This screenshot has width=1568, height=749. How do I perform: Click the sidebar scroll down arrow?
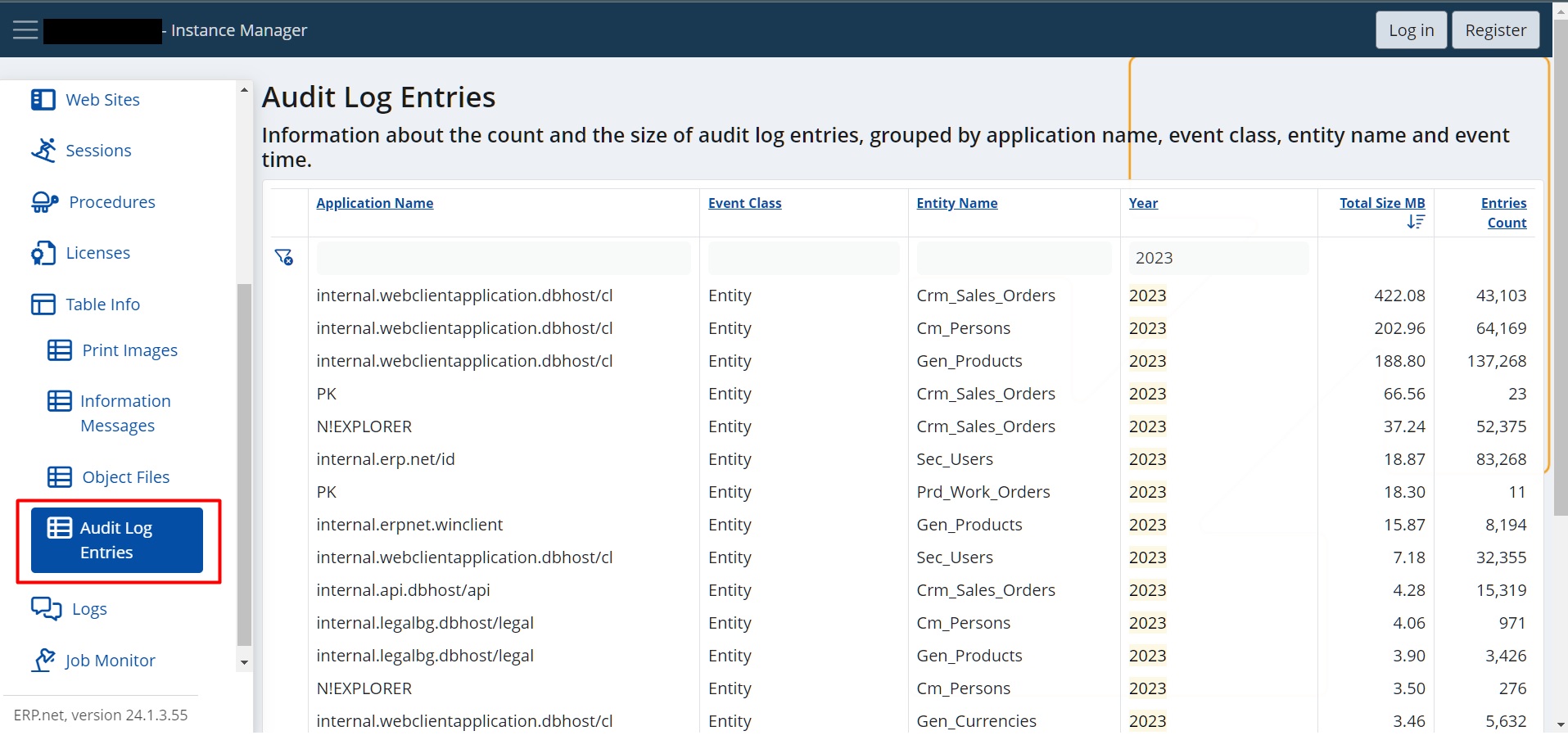click(x=244, y=661)
